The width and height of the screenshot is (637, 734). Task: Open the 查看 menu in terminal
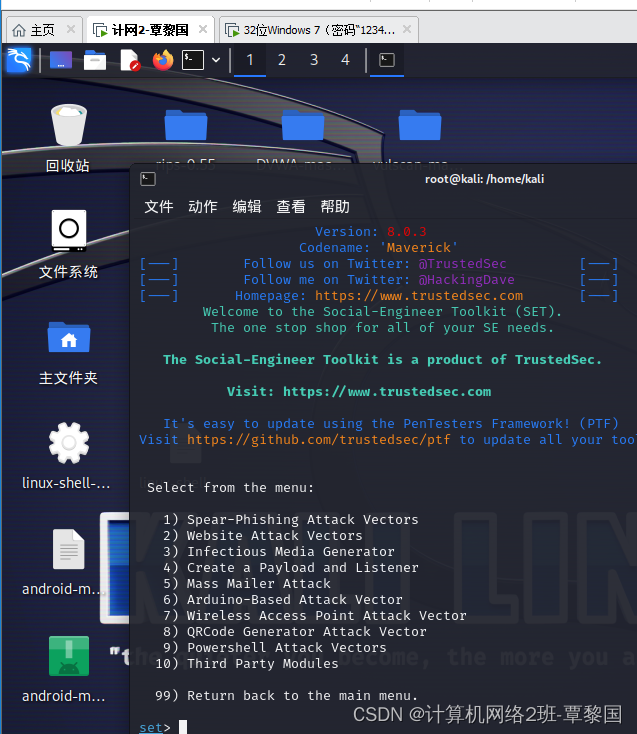(x=291, y=206)
